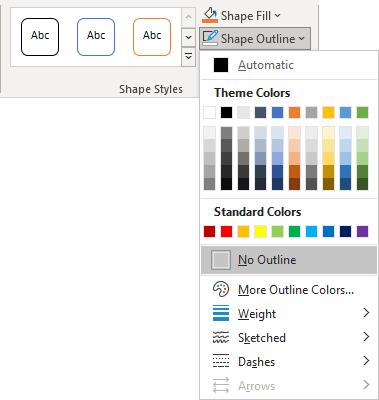
Task: Open the Weight line thickness submenu
Action: 289,313
